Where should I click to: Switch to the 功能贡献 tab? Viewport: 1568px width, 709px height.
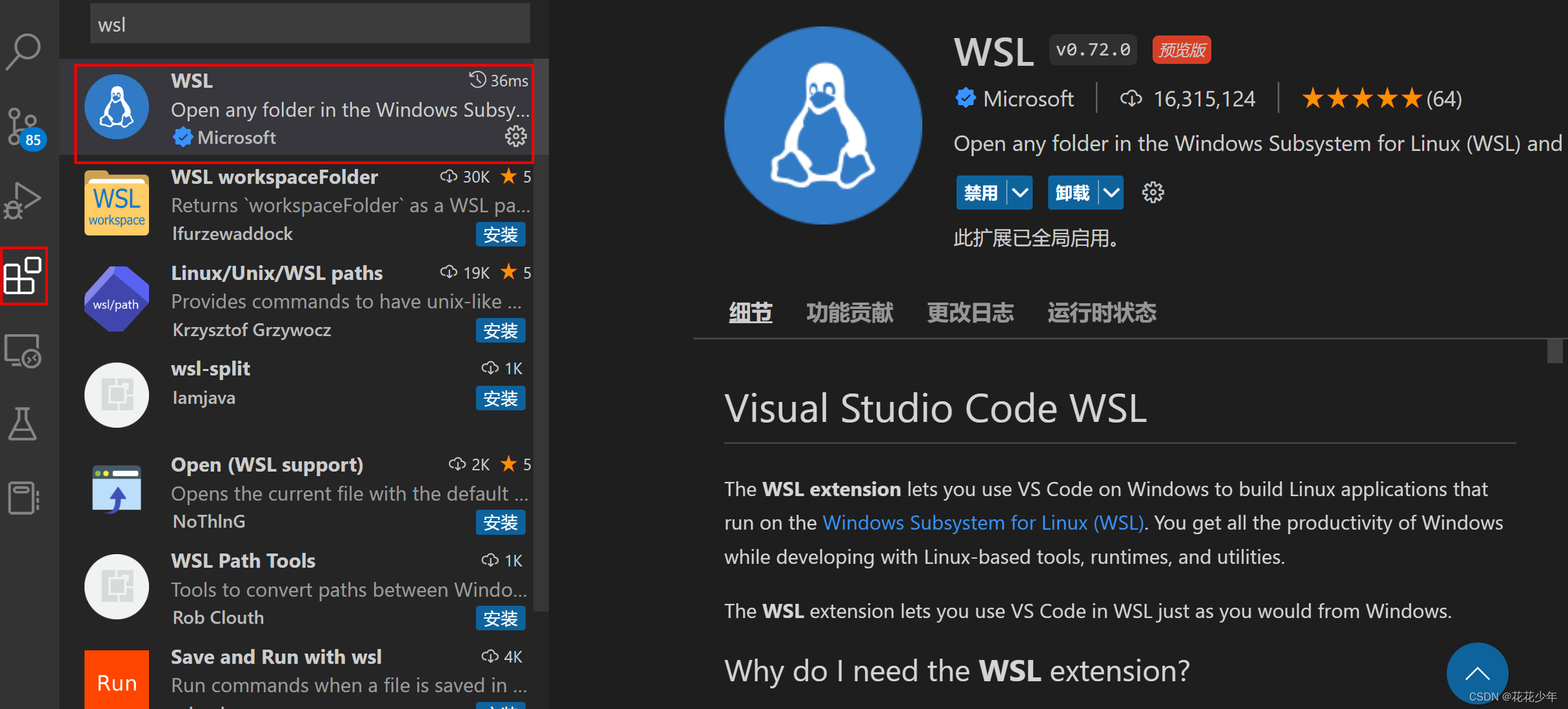(x=849, y=312)
